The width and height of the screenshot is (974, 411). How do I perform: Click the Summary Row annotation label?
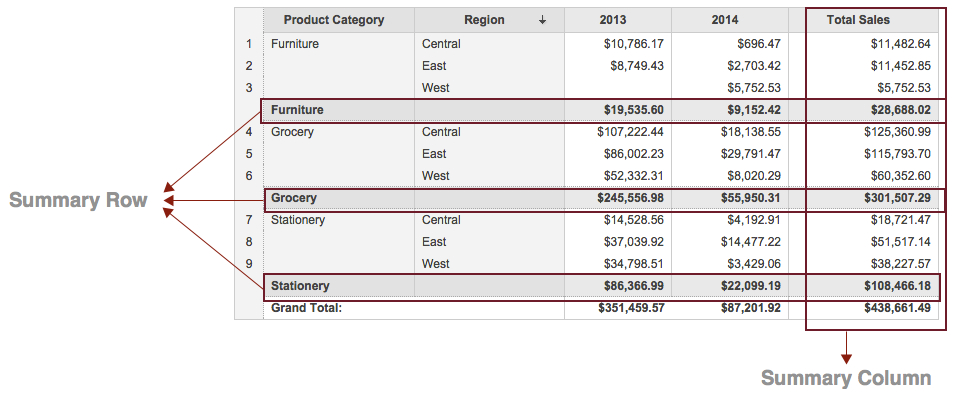78,201
